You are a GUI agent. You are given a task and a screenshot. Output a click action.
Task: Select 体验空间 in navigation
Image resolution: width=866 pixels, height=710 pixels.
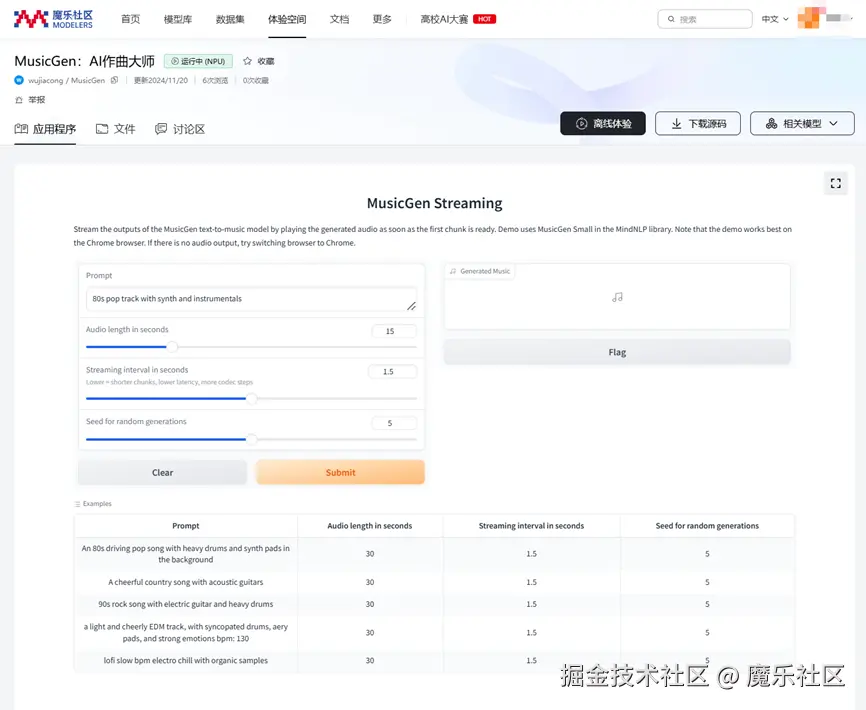coord(287,19)
